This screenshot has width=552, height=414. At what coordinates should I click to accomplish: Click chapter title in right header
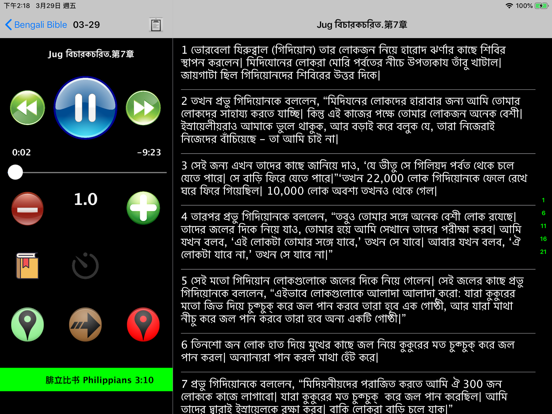(x=362, y=25)
